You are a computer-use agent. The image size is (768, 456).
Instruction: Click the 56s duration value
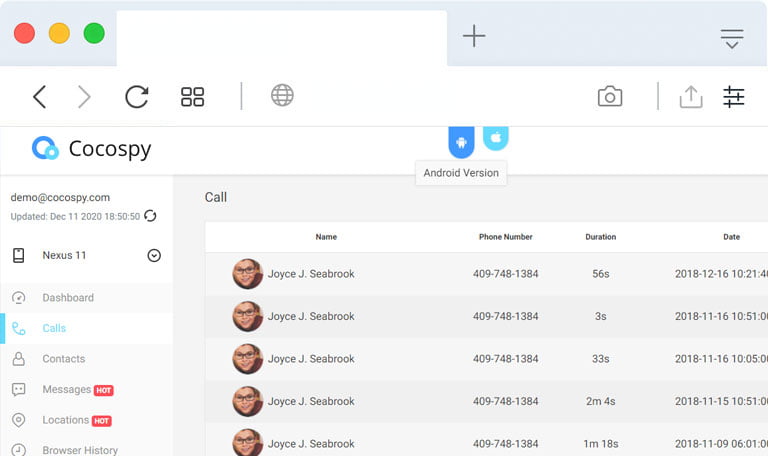600,274
